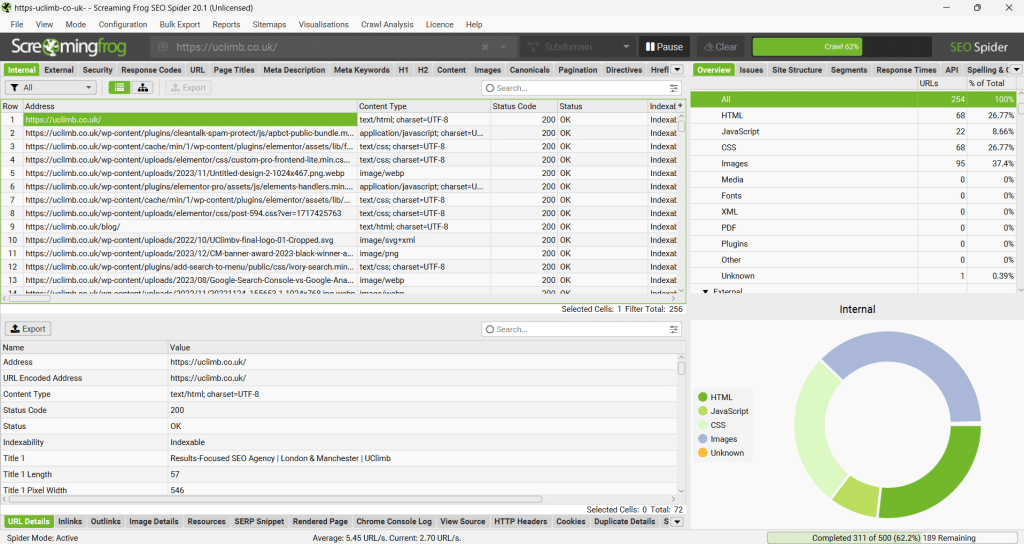The height and width of the screenshot is (544, 1024).
Task: Select the Images row in Overview
Action: pyautogui.click(x=735, y=163)
